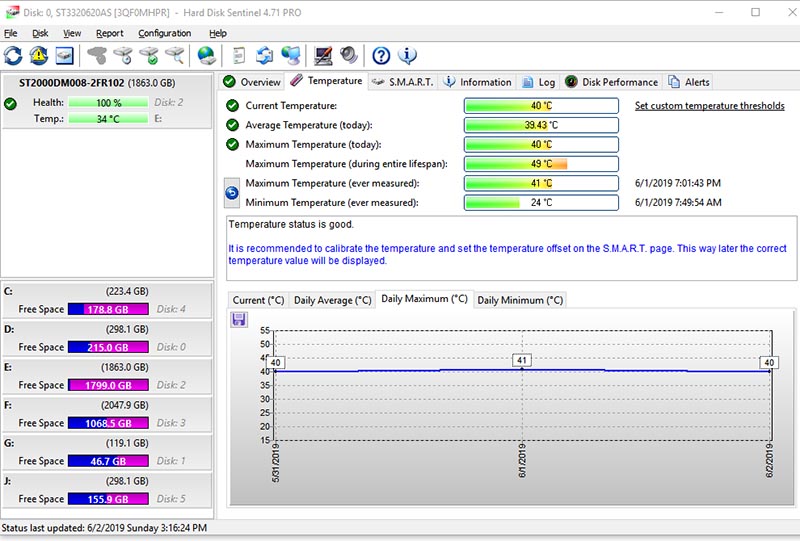Open the Disk Performance tab
The width and height of the screenshot is (800, 541).
coord(611,82)
